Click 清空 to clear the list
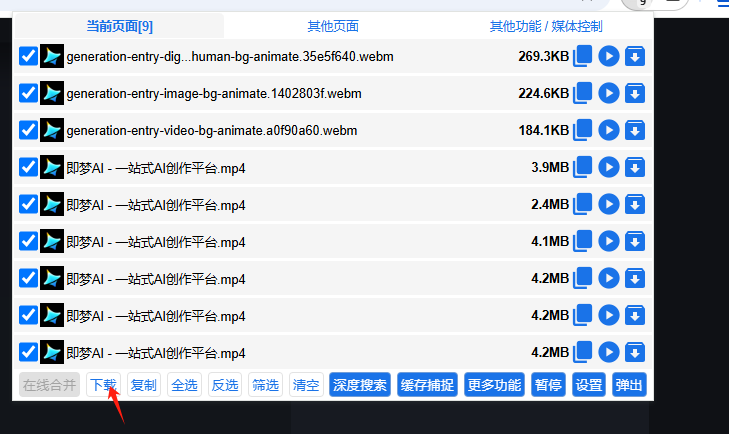Image resolution: width=729 pixels, height=434 pixels. (306, 385)
